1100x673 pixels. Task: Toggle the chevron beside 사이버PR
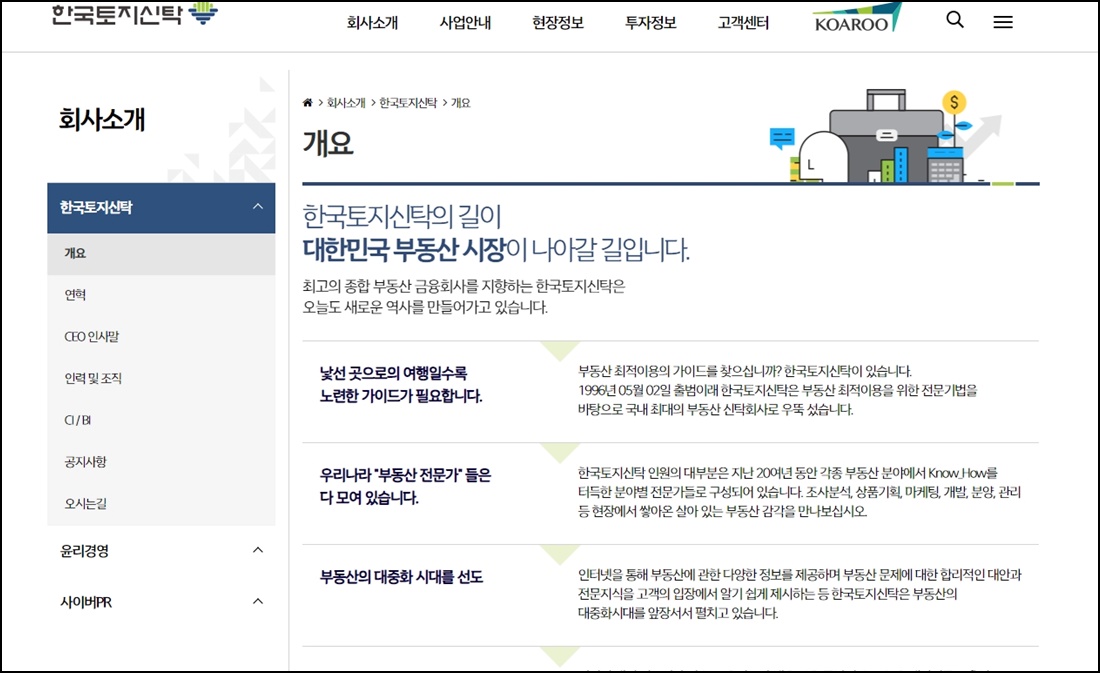click(x=258, y=601)
